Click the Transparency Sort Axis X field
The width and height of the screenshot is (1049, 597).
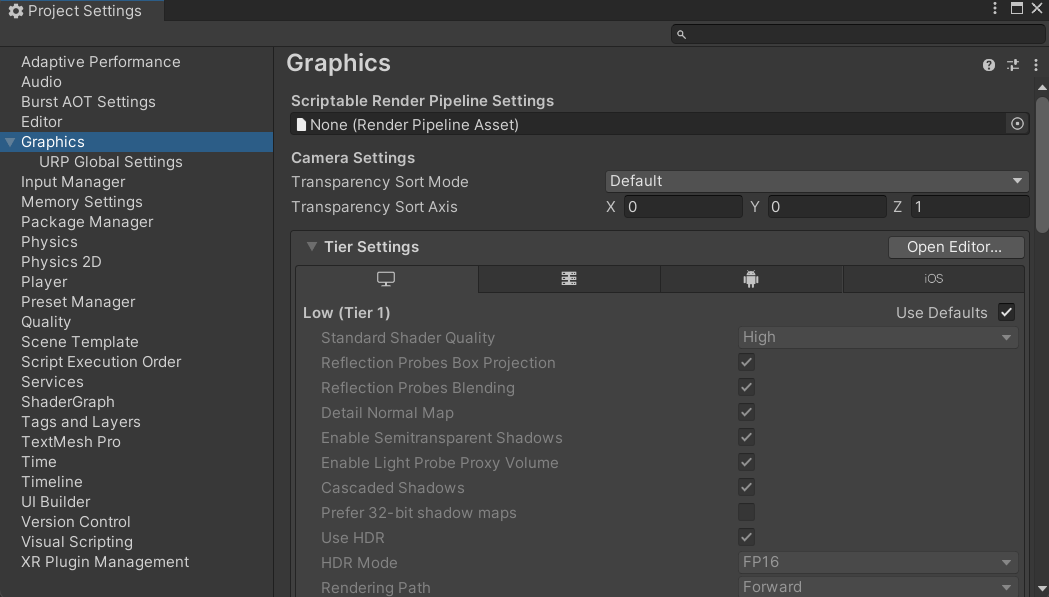tap(683, 207)
